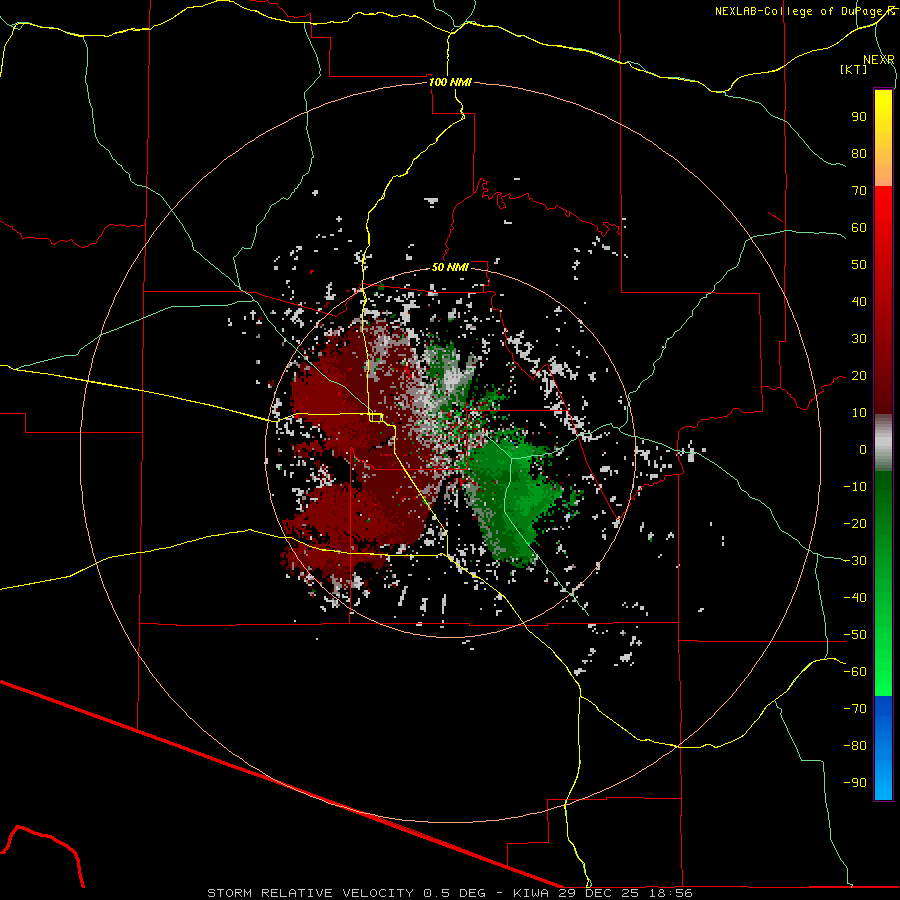The width and height of the screenshot is (900, 900).
Task: Click the gray zero-velocity segment of color bar
Action: [883, 443]
